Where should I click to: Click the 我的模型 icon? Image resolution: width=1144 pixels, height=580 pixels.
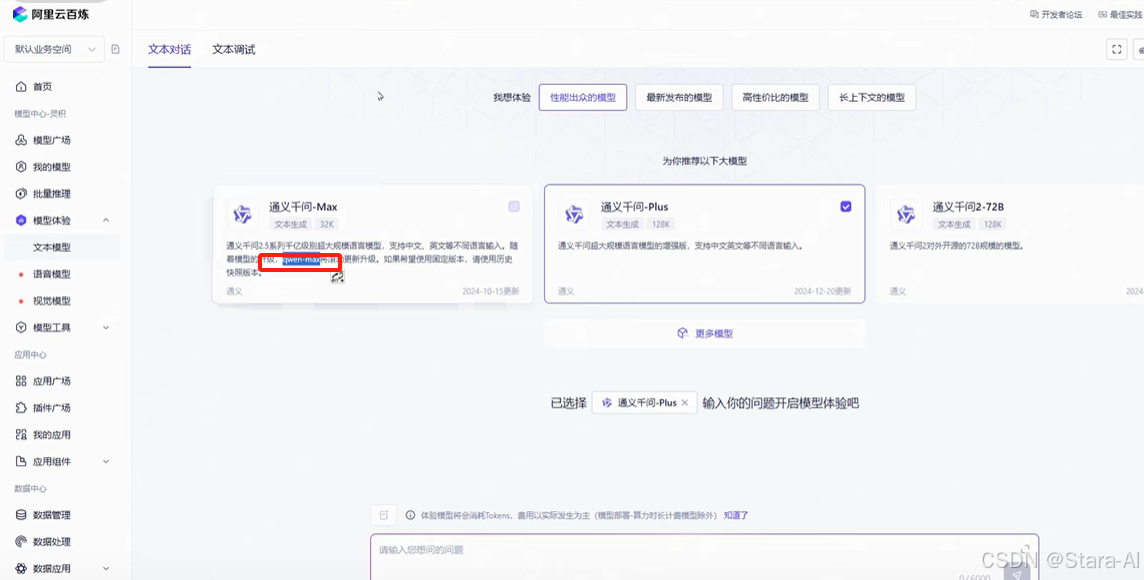click(x=21, y=167)
